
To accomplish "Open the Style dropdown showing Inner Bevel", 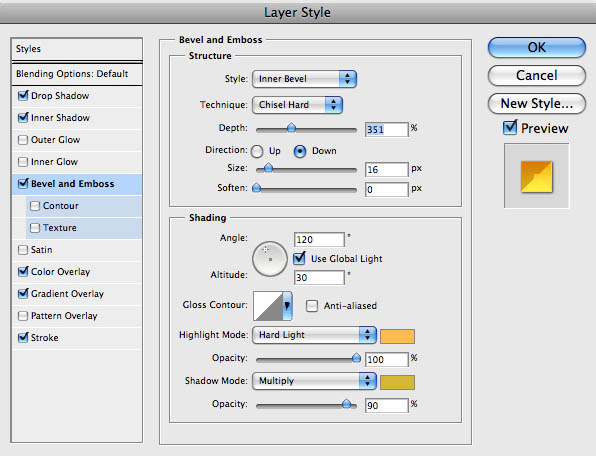I will tap(304, 79).
